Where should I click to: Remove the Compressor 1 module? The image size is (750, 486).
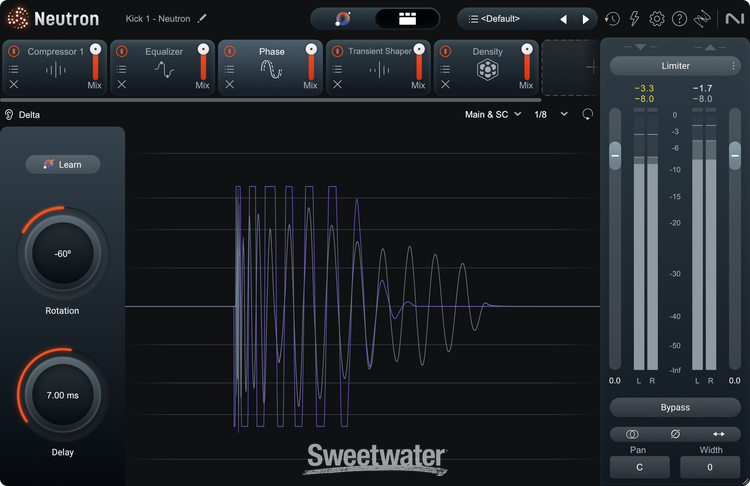[14, 84]
